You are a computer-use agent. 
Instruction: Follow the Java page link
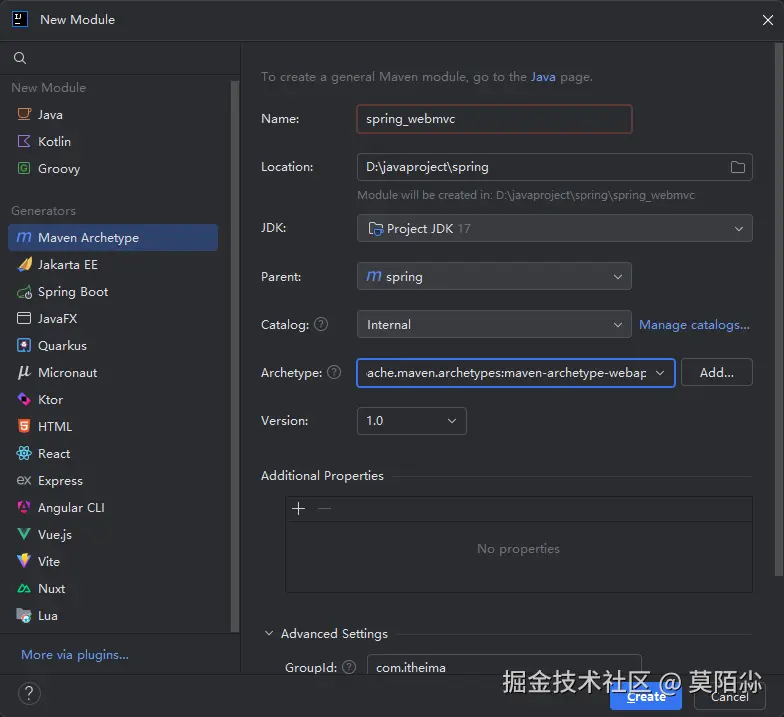(543, 76)
